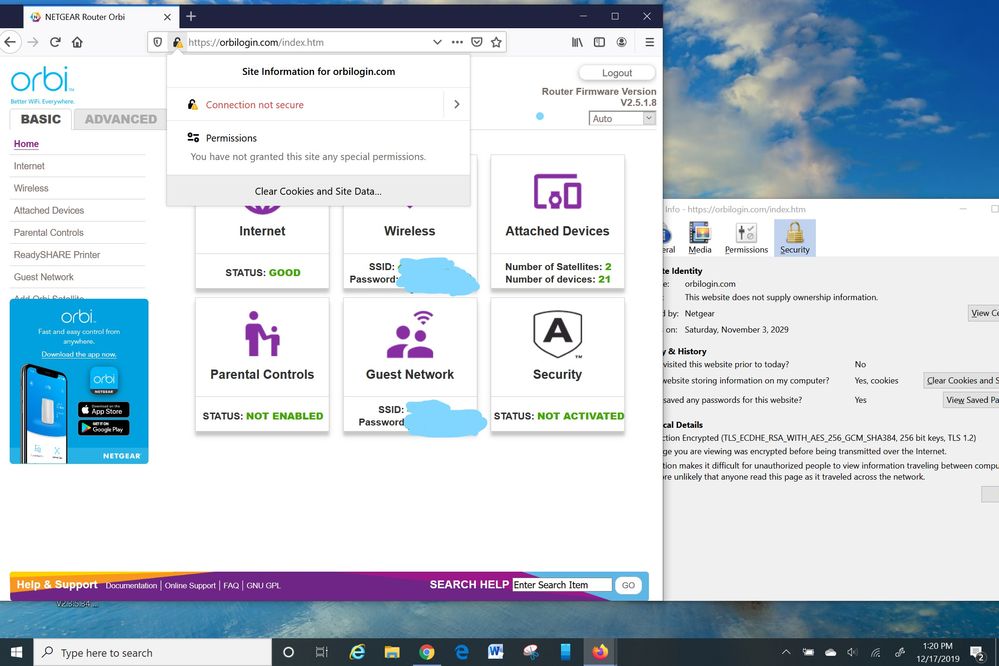Open the URL bar history dropdown arrow
Viewport: 999px width, 666px height.
[437, 42]
